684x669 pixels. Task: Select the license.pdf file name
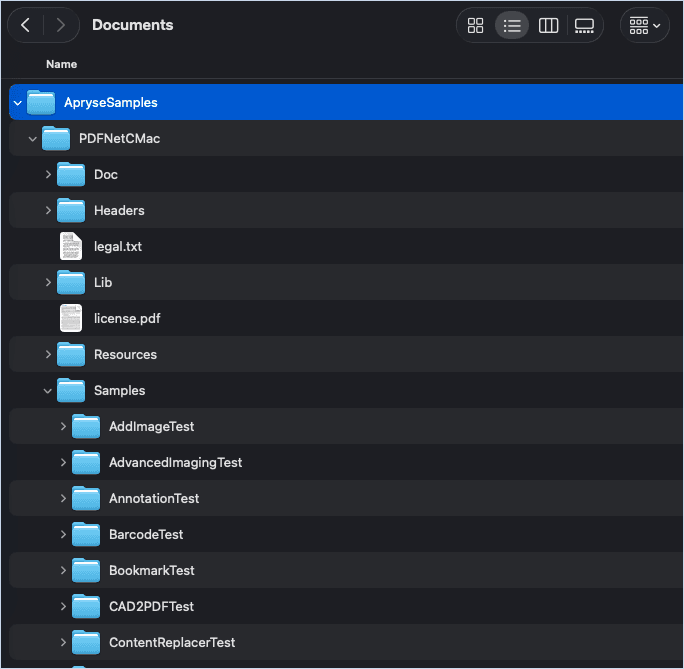click(x=127, y=319)
